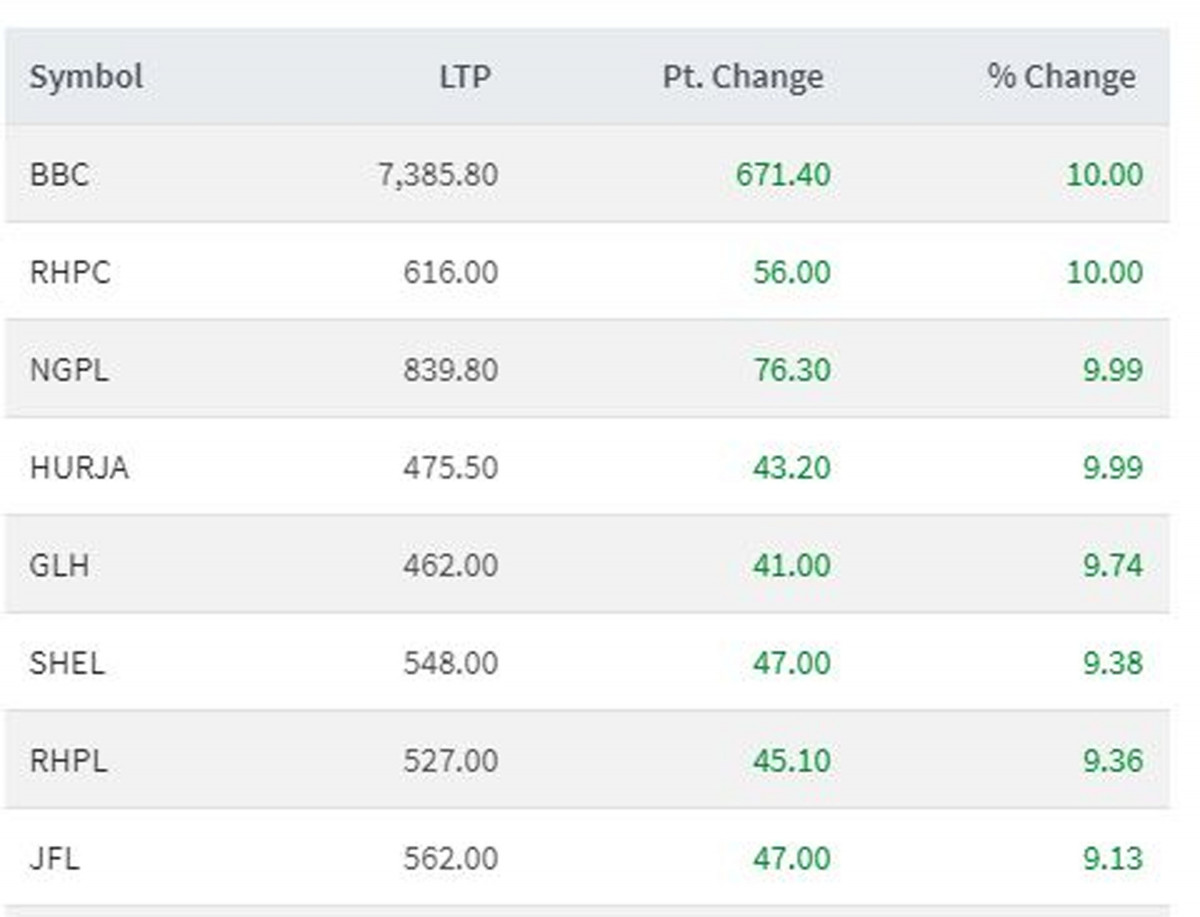
Task: Open the BBC stock symbol
Action: [59, 175]
